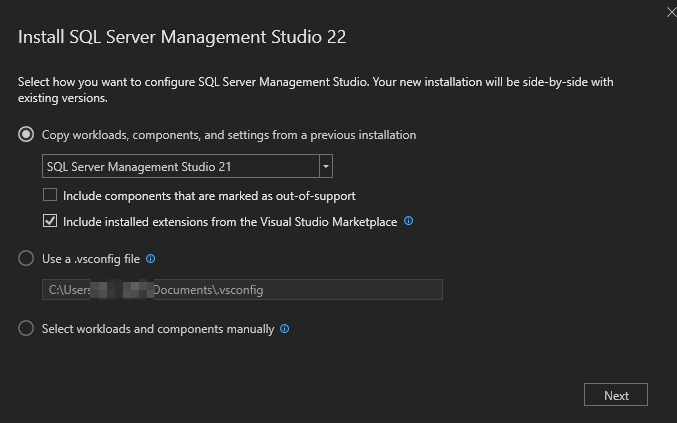
Task: Enable the out-of-support components checkbox
Action: point(50,196)
